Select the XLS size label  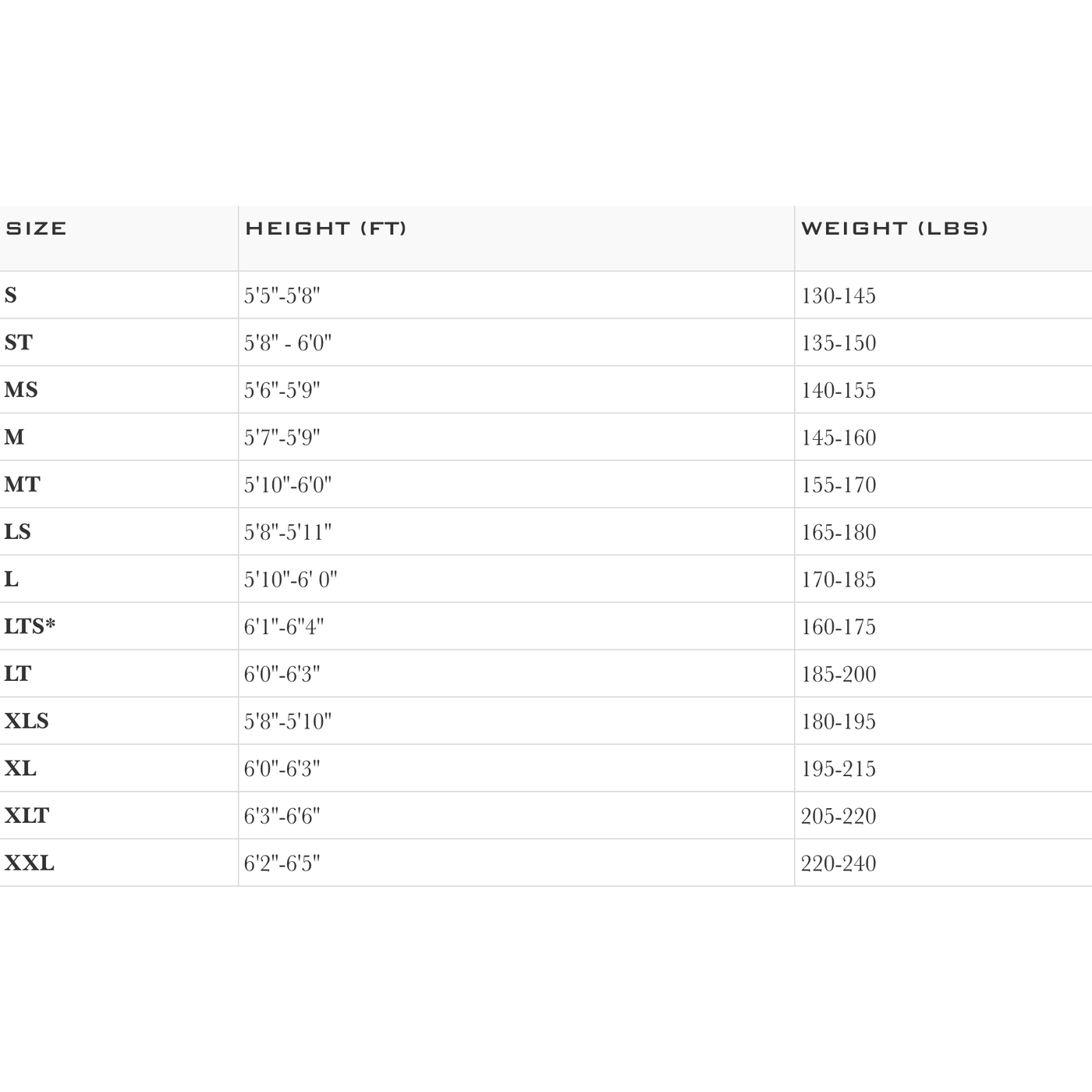[27, 721]
